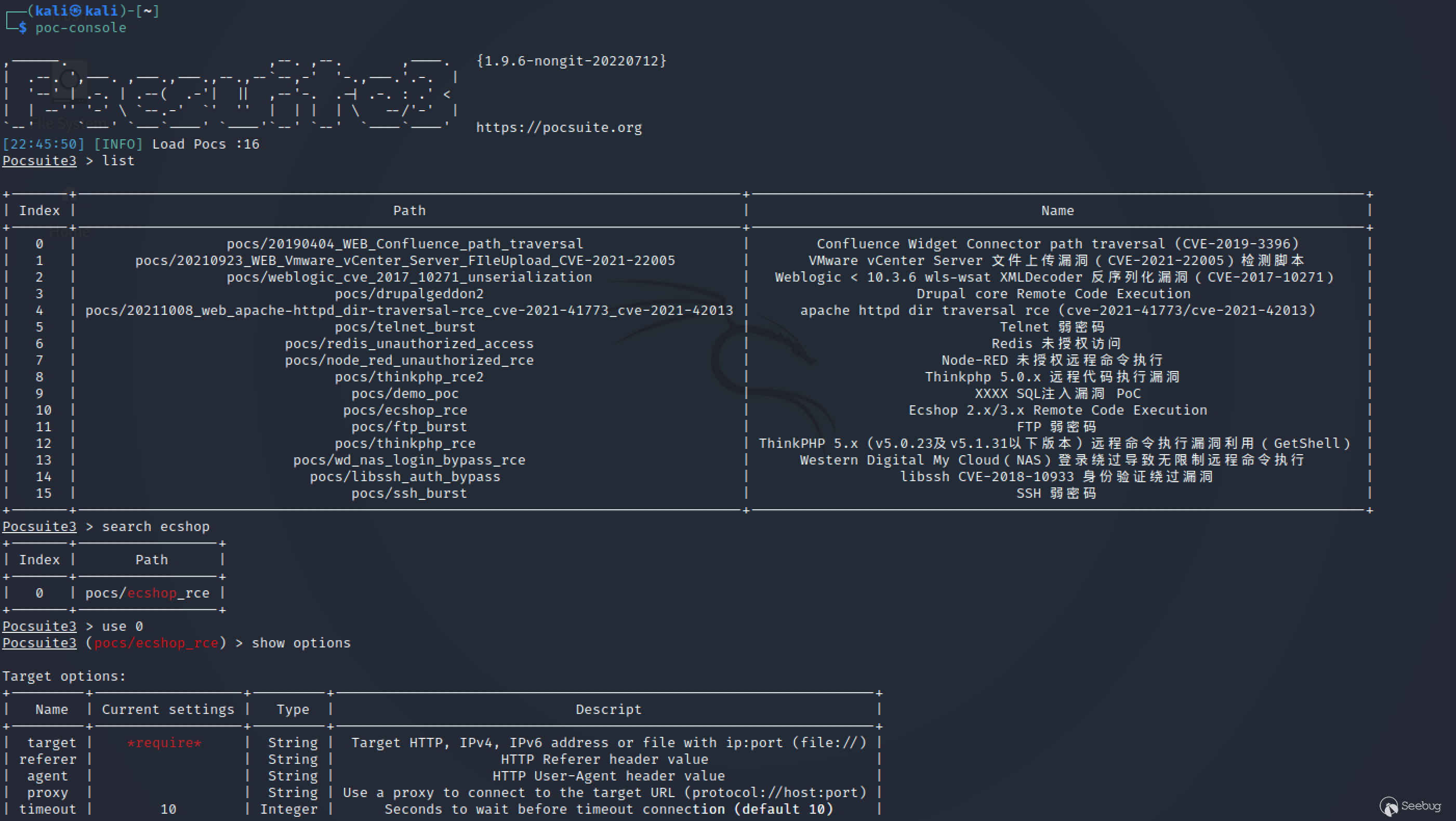Click pocs/thinkphp_rce2 path entry

(x=408, y=377)
